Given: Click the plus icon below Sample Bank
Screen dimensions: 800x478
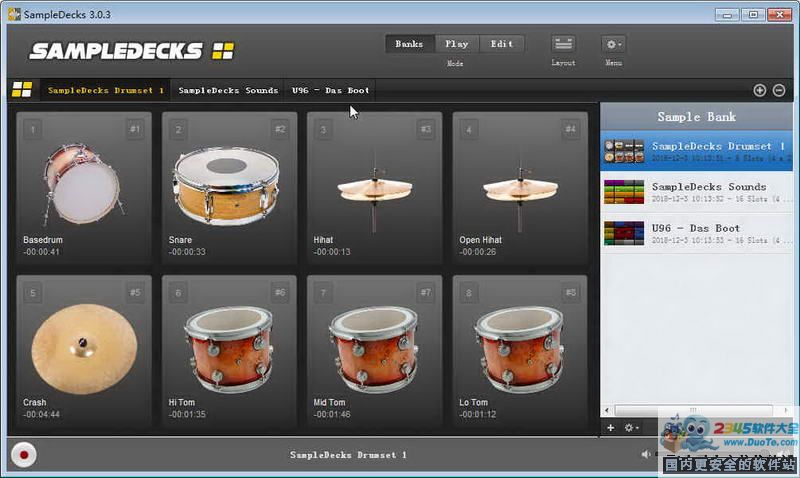Looking at the screenshot, I should 611,427.
